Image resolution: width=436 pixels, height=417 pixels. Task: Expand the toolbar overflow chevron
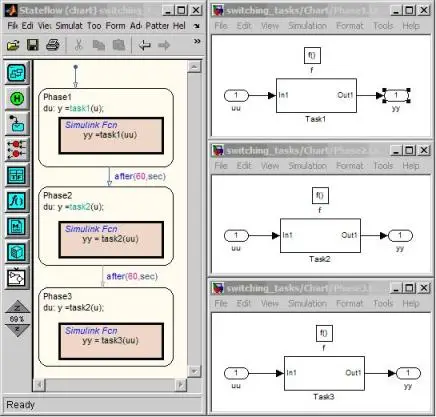pyautogui.click(x=197, y=41)
